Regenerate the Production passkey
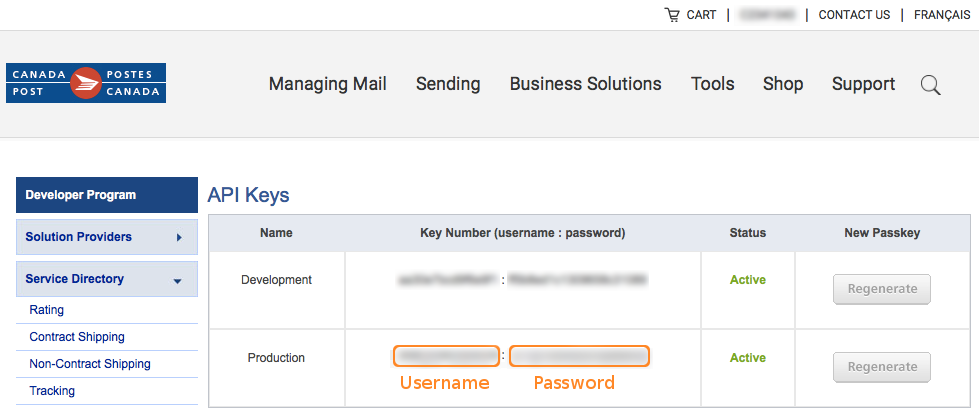This screenshot has width=979, height=412. 882,367
